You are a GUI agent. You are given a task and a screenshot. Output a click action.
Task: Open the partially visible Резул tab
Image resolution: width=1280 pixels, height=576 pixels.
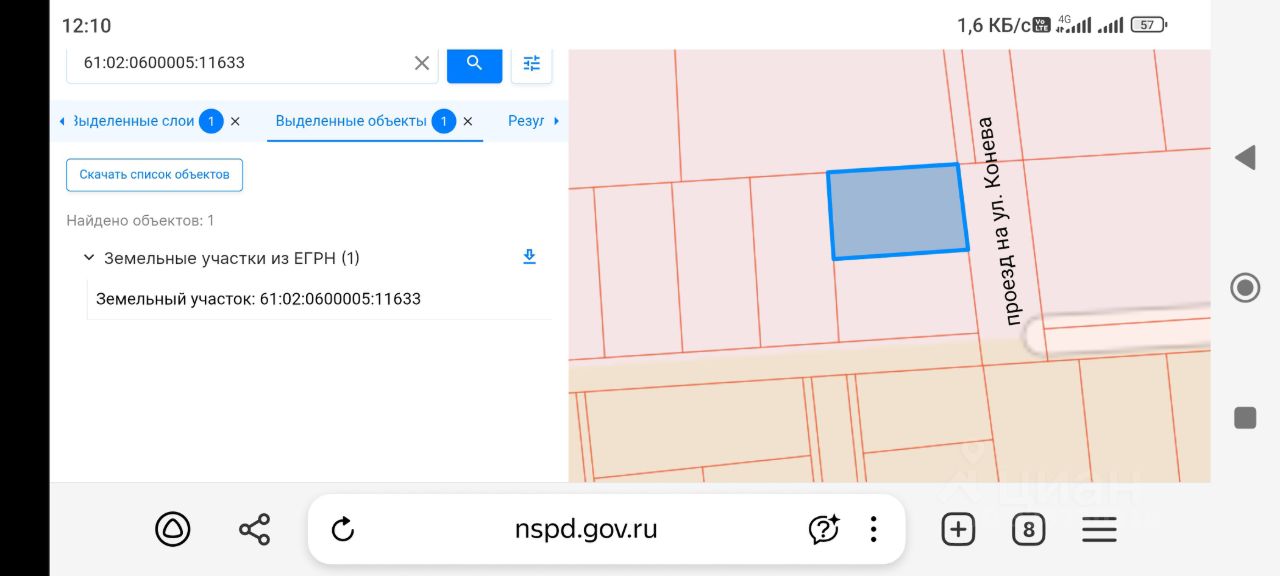coord(526,121)
